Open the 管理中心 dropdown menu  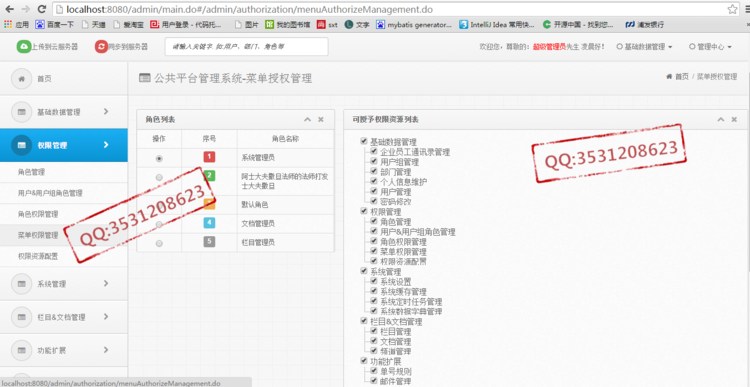(710, 47)
